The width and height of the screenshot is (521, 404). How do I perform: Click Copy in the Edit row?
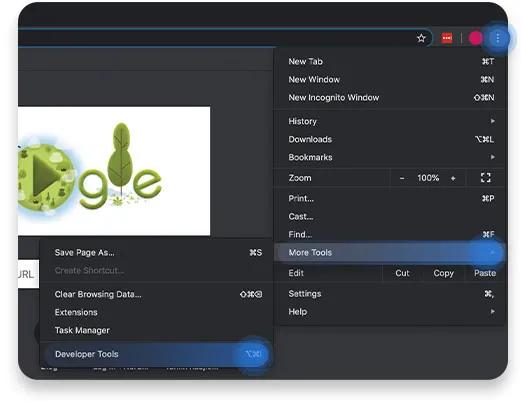pyautogui.click(x=443, y=273)
